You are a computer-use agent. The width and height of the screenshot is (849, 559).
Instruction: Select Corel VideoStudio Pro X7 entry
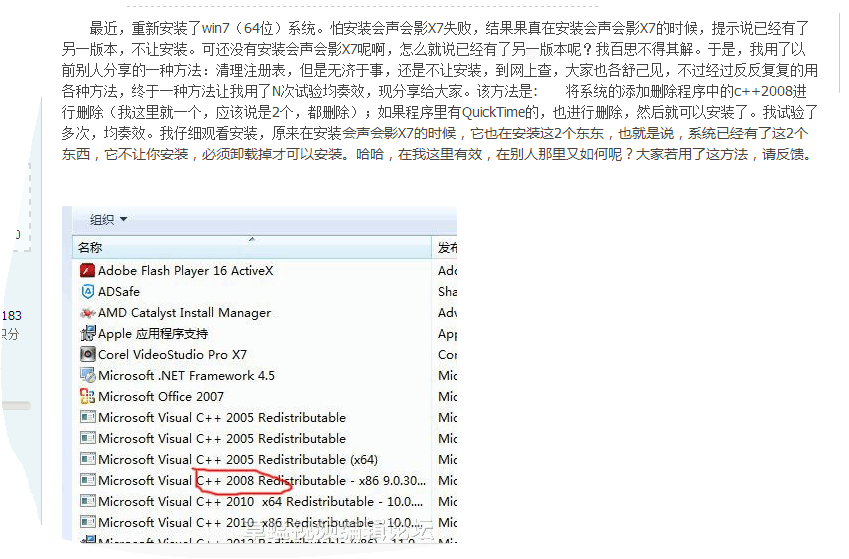(x=172, y=355)
